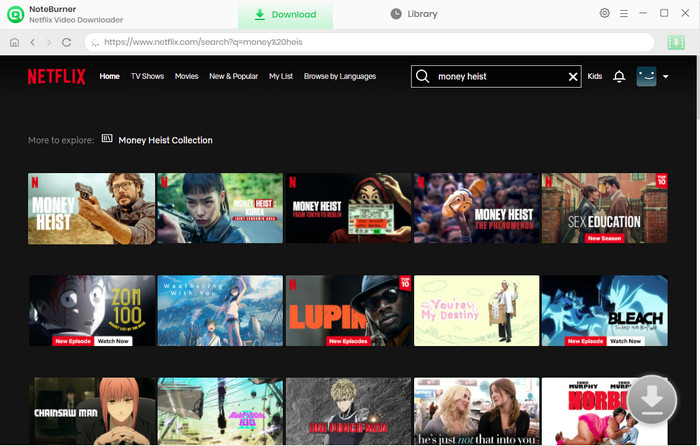Click the Netflix search magnifier icon
The image size is (700, 446).
422,76
